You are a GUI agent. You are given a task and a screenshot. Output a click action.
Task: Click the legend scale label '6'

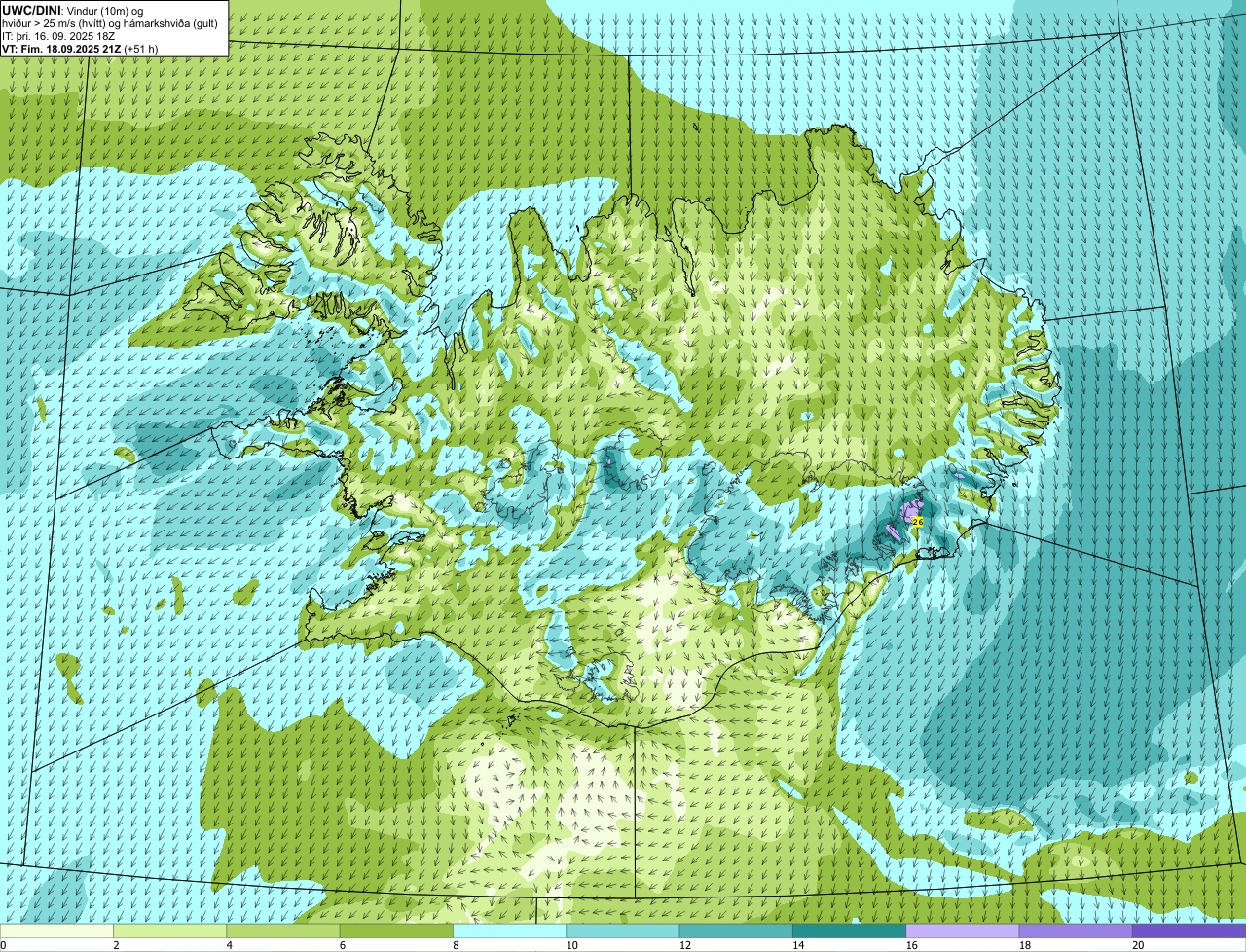[342, 945]
